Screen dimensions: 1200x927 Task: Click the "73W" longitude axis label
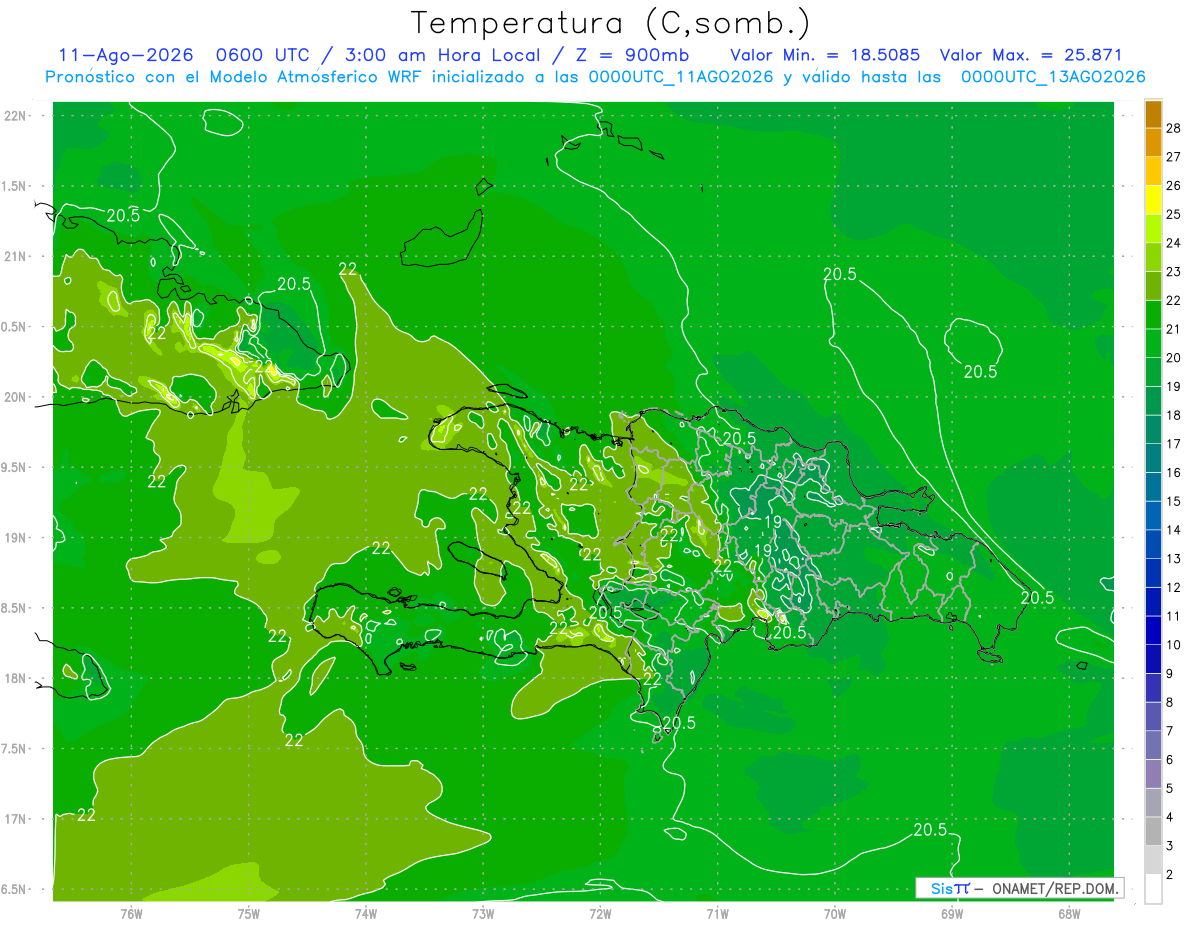(x=483, y=913)
